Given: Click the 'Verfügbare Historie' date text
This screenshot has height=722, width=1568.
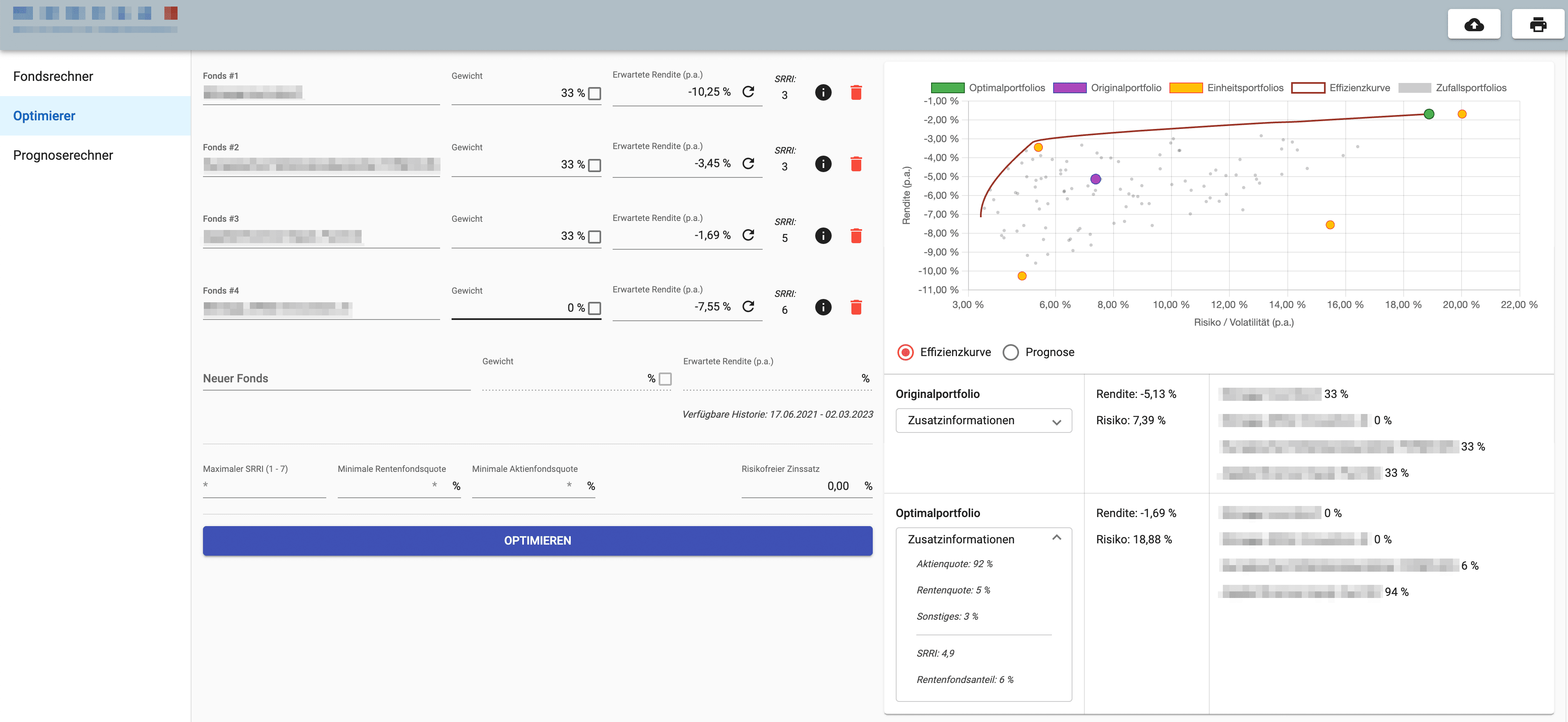Looking at the screenshot, I should click(777, 414).
